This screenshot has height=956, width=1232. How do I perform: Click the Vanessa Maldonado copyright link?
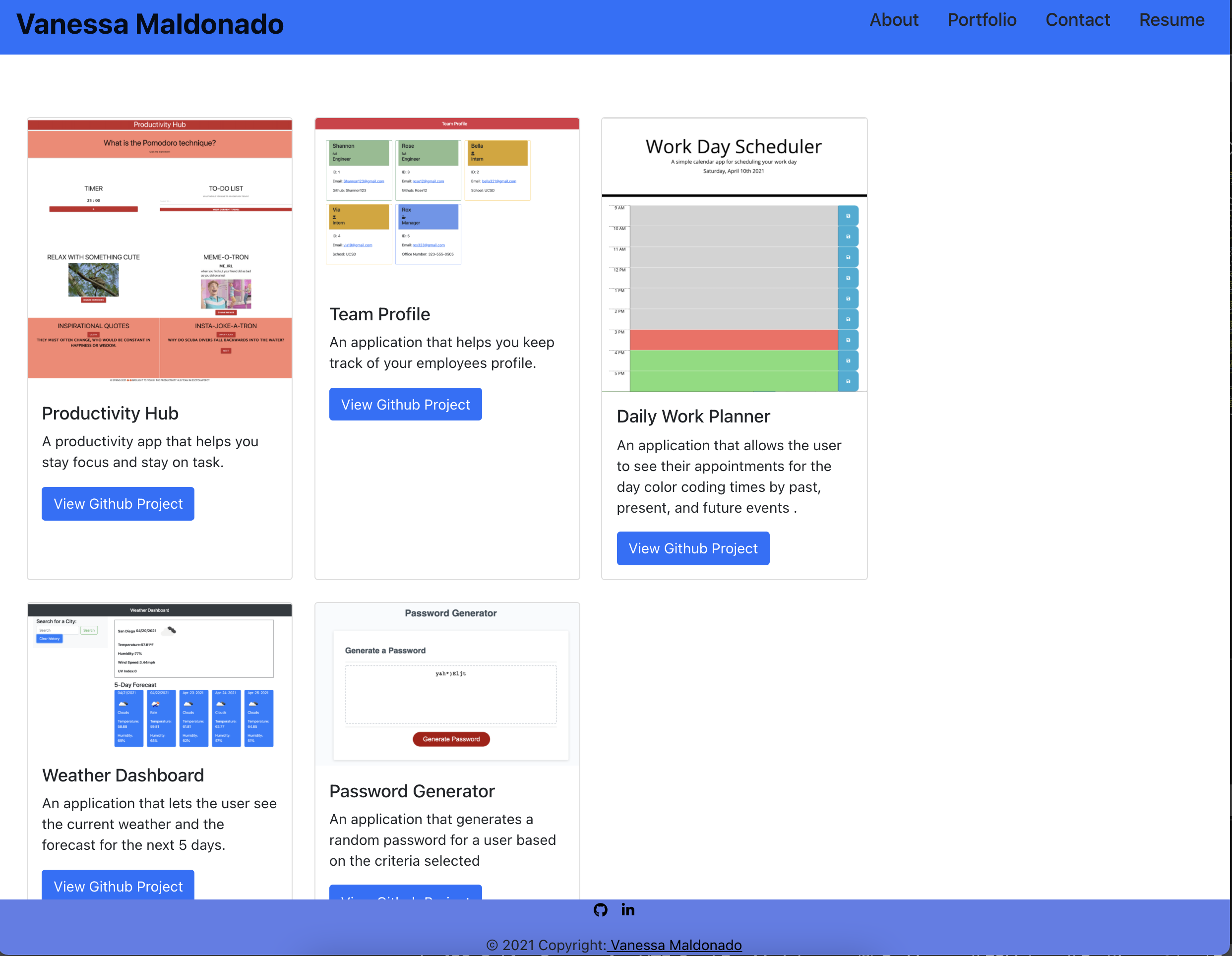675,945
